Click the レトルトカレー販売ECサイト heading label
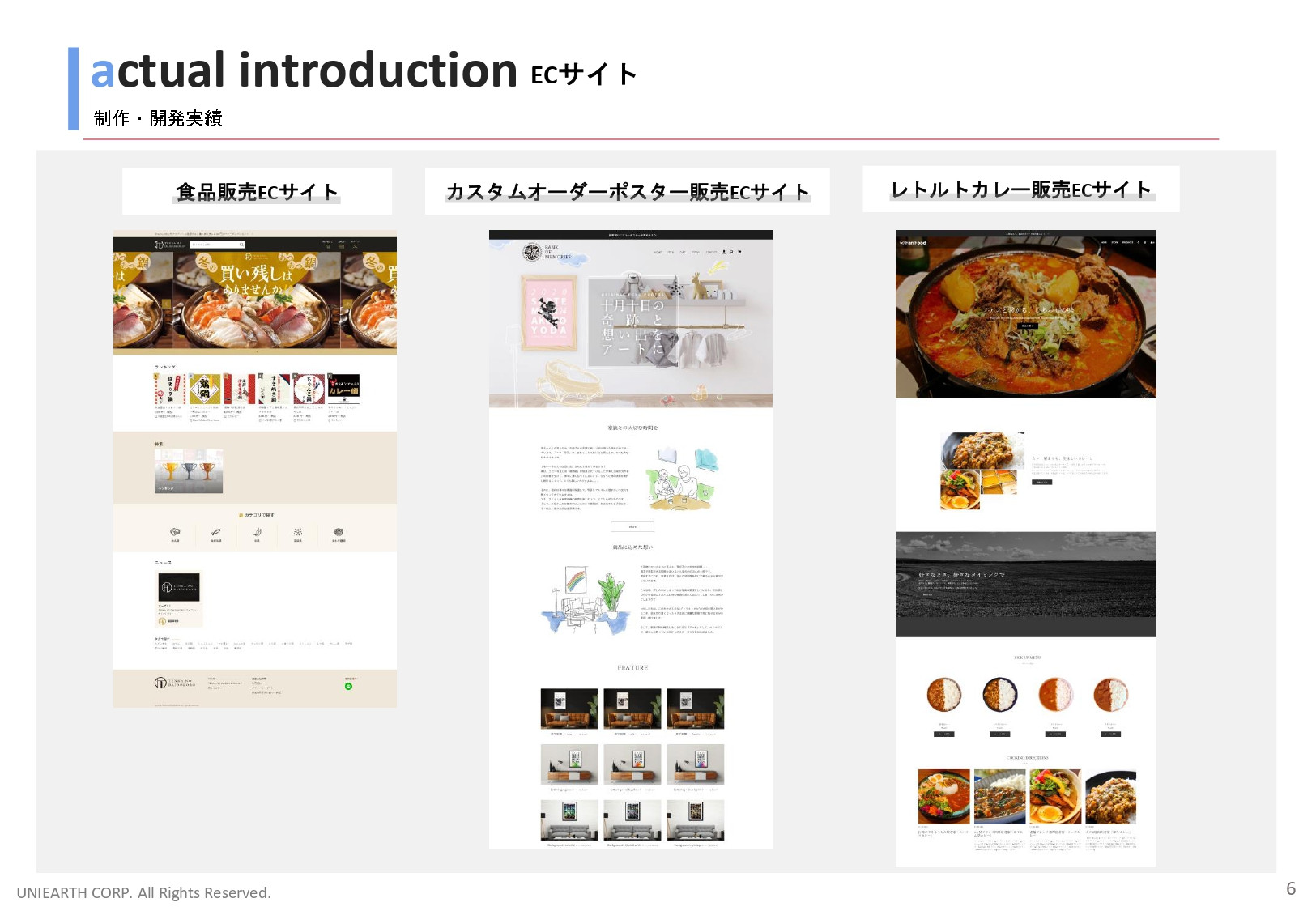Viewport: 1316px width, 911px height. point(1020,189)
